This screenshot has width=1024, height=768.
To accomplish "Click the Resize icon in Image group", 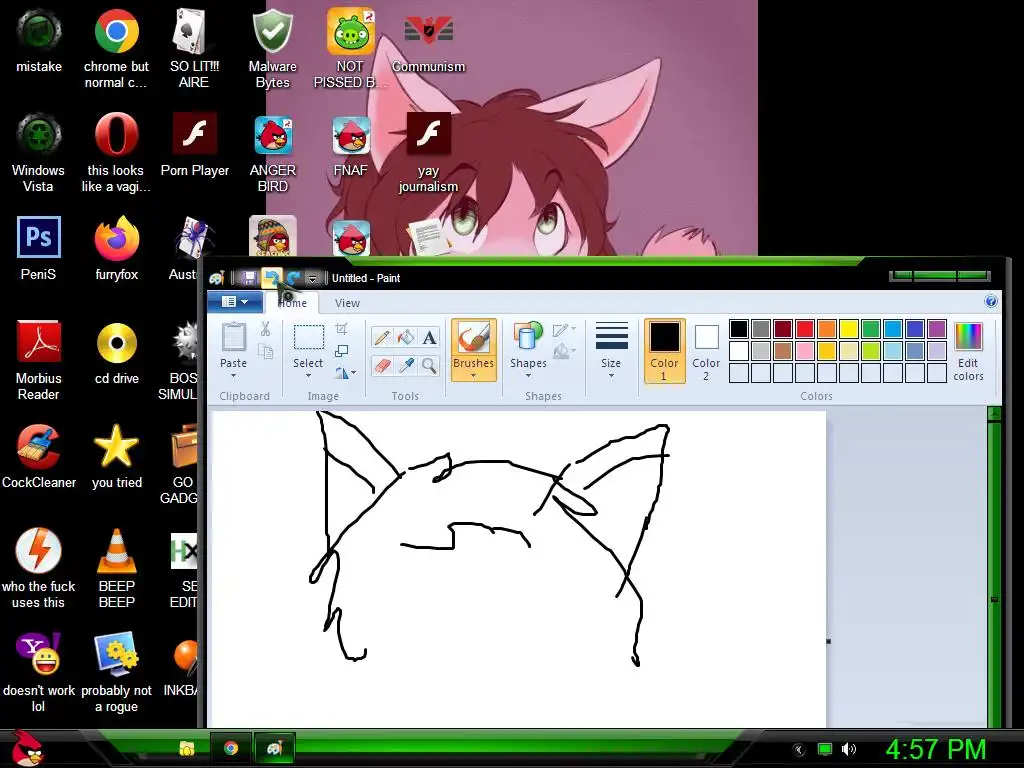I will 342,351.
